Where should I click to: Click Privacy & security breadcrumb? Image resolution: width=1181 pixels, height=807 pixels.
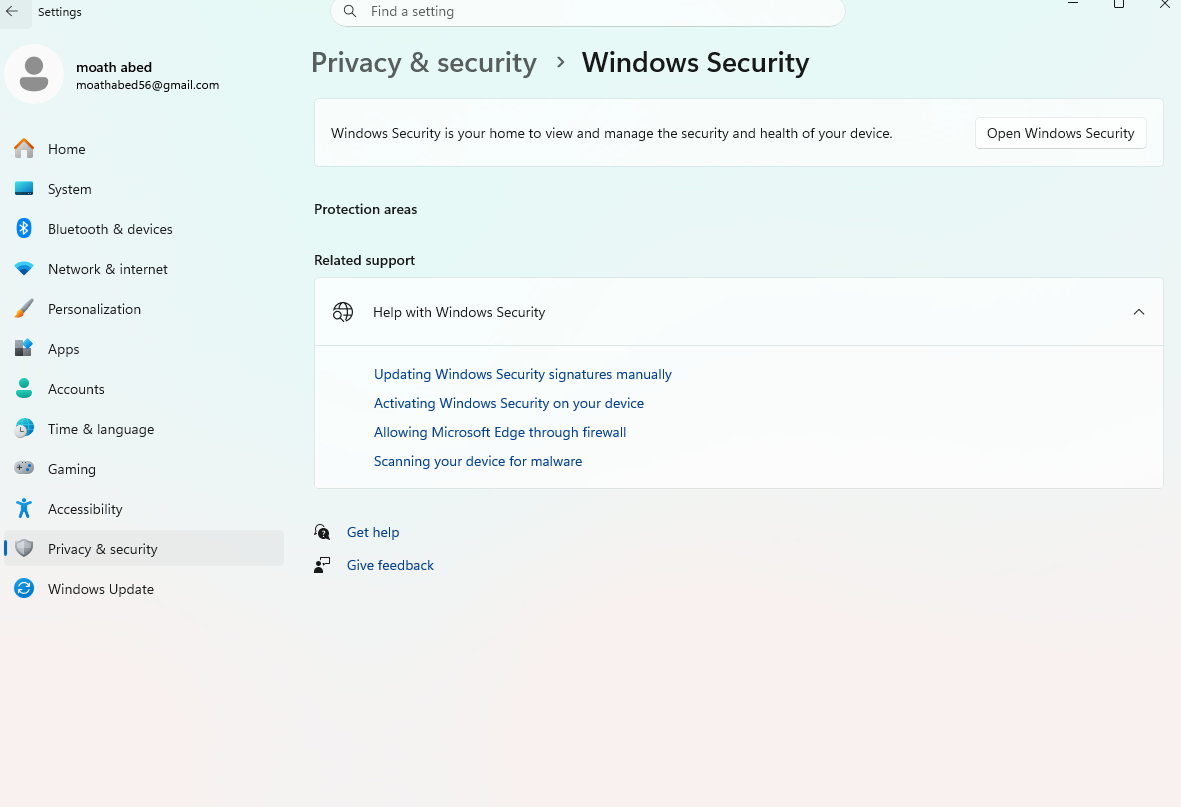click(424, 63)
